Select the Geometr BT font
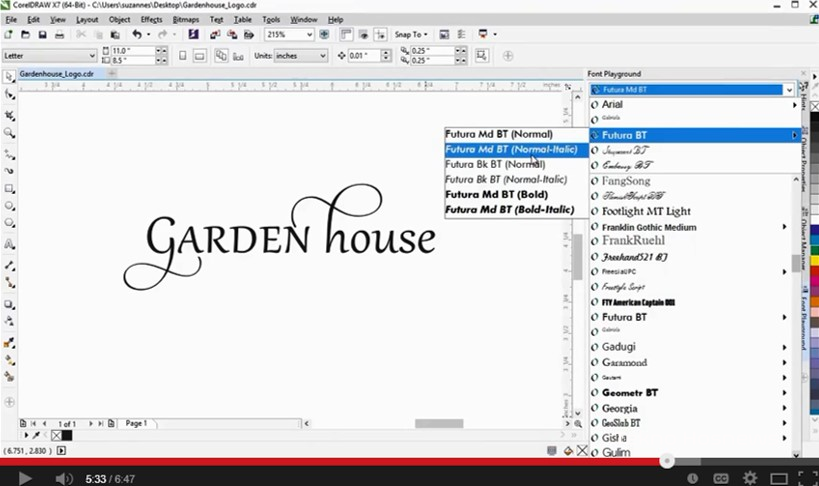819x486 pixels. click(x=629, y=392)
